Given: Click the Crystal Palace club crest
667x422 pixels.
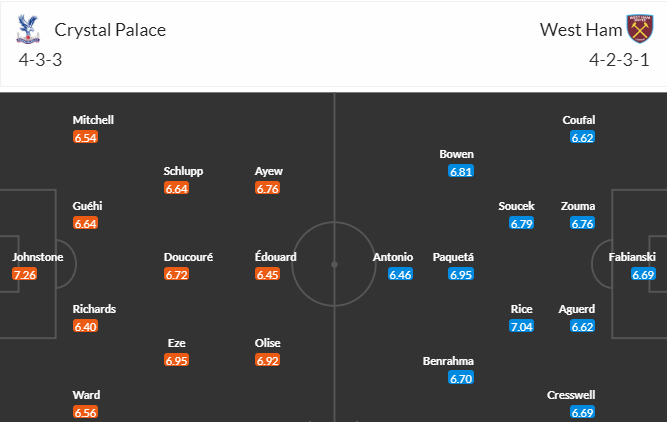Looking at the screenshot, I should (x=28, y=29).
